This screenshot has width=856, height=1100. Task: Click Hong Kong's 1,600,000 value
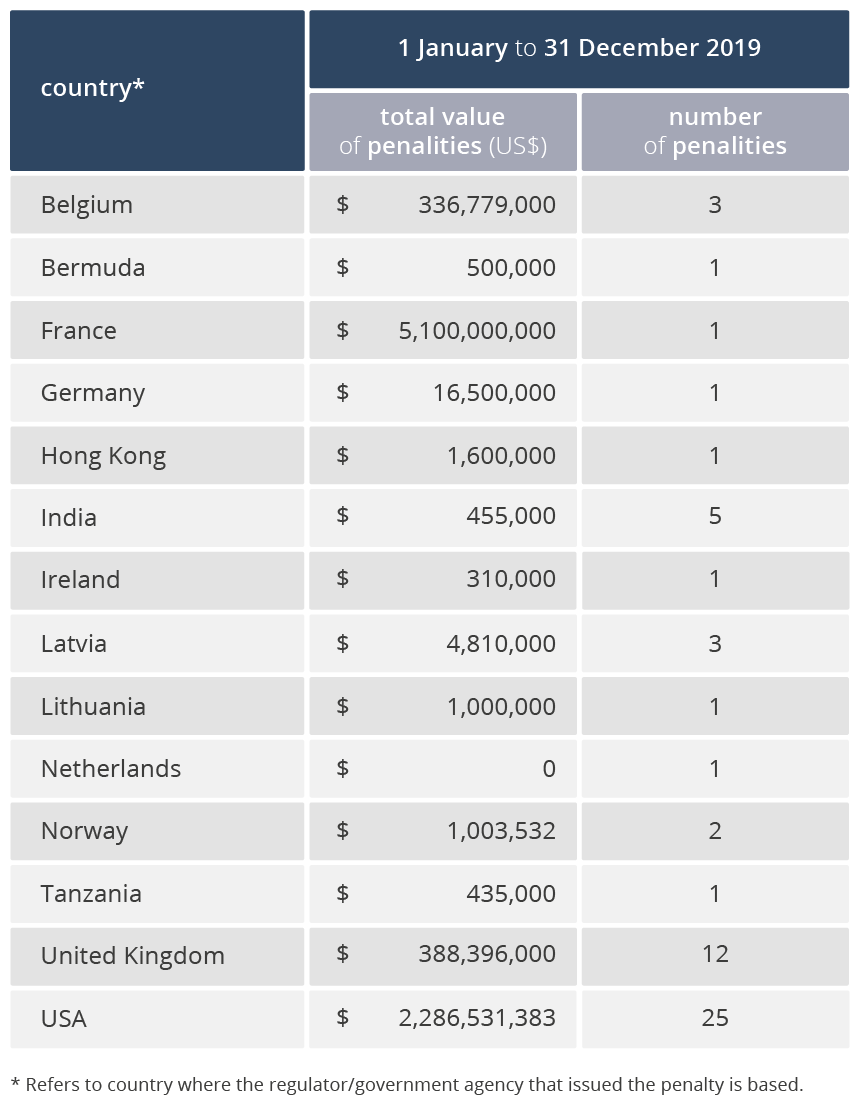click(501, 455)
